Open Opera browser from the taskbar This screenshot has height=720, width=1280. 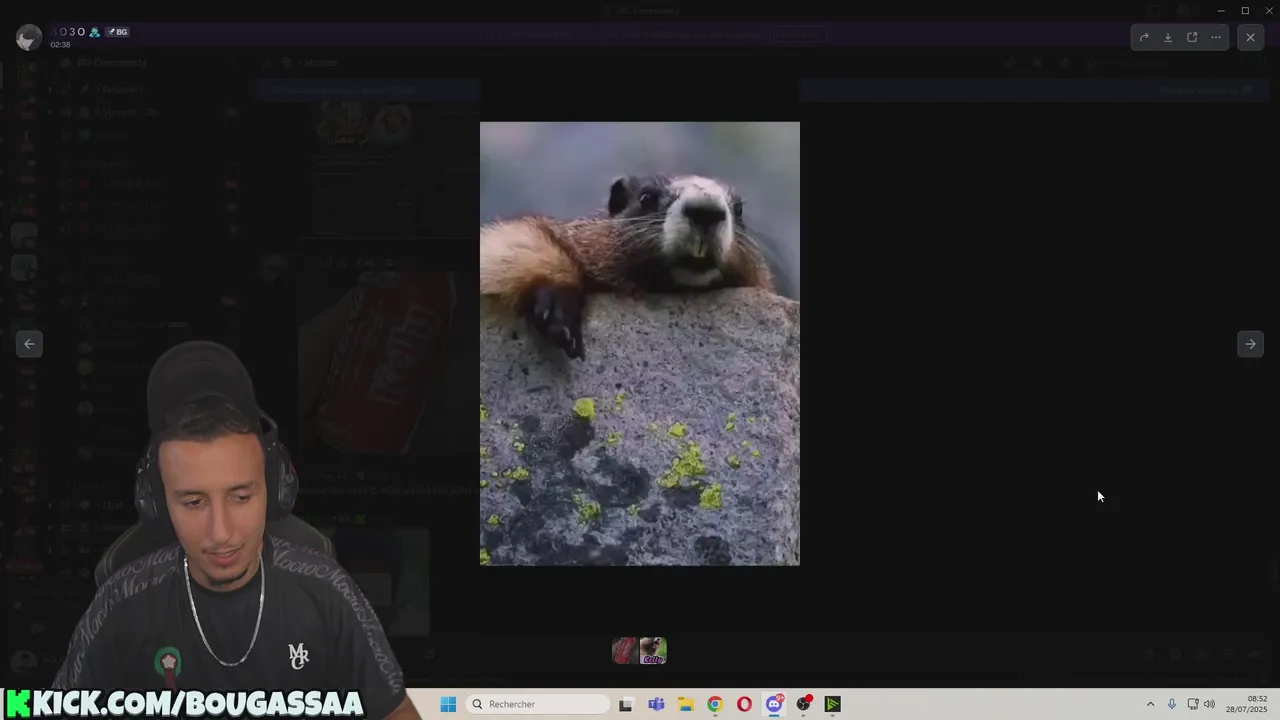744,704
